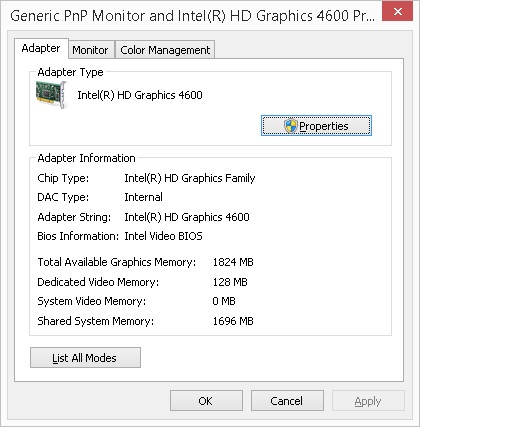
Task: Click the DAC Type Internal value
Action: 143,197
